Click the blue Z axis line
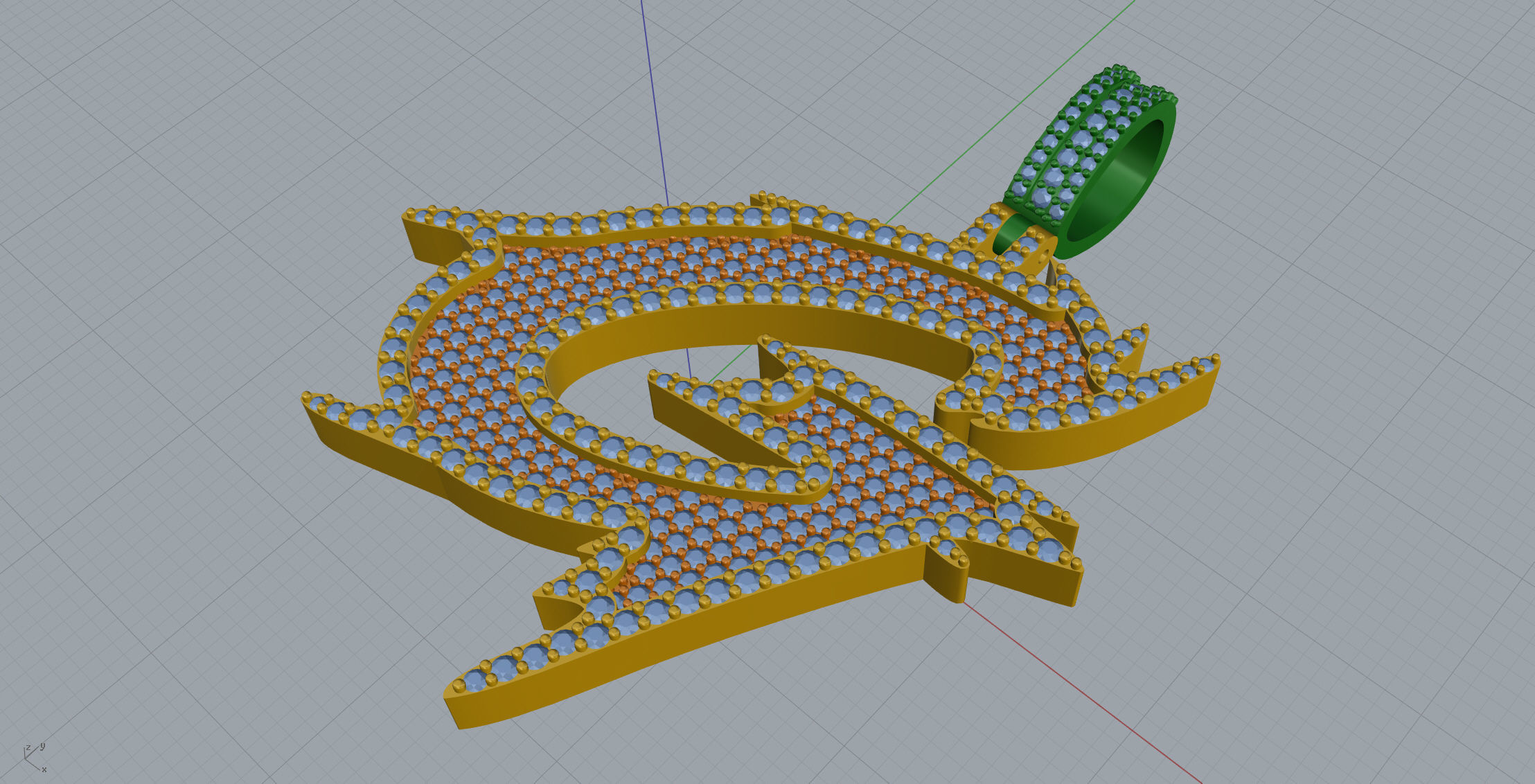This screenshot has width=1535, height=784. (x=654, y=104)
